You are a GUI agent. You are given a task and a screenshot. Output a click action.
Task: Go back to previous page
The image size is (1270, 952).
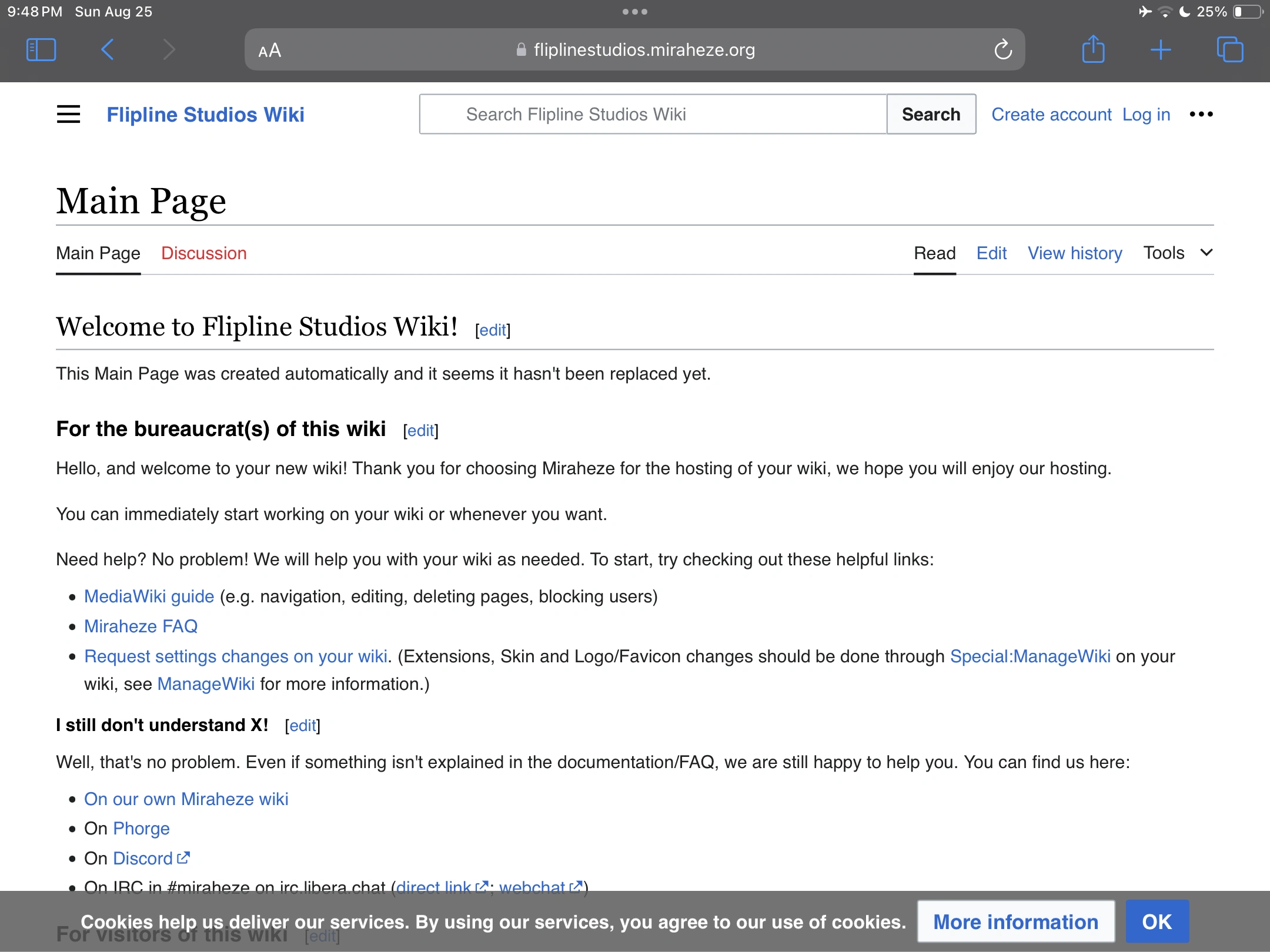click(108, 50)
